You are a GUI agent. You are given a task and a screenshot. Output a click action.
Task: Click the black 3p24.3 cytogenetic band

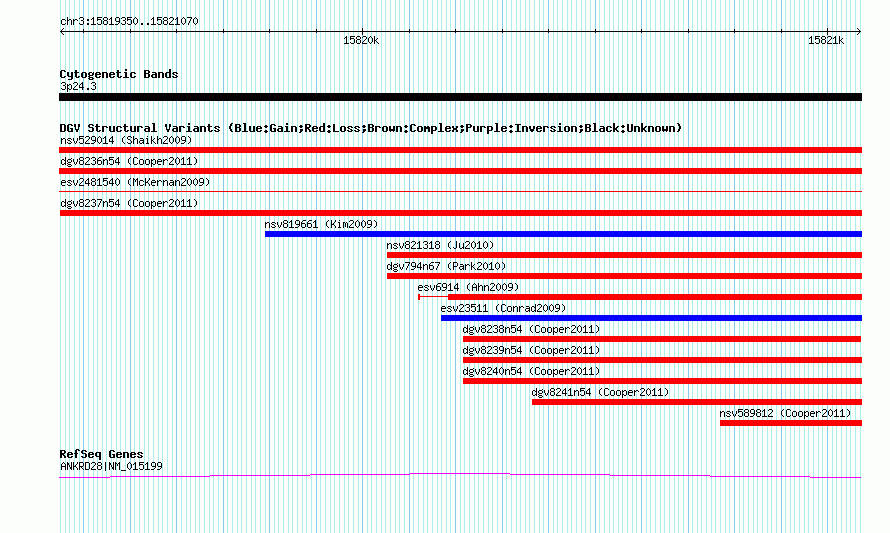tap(460, 97)
